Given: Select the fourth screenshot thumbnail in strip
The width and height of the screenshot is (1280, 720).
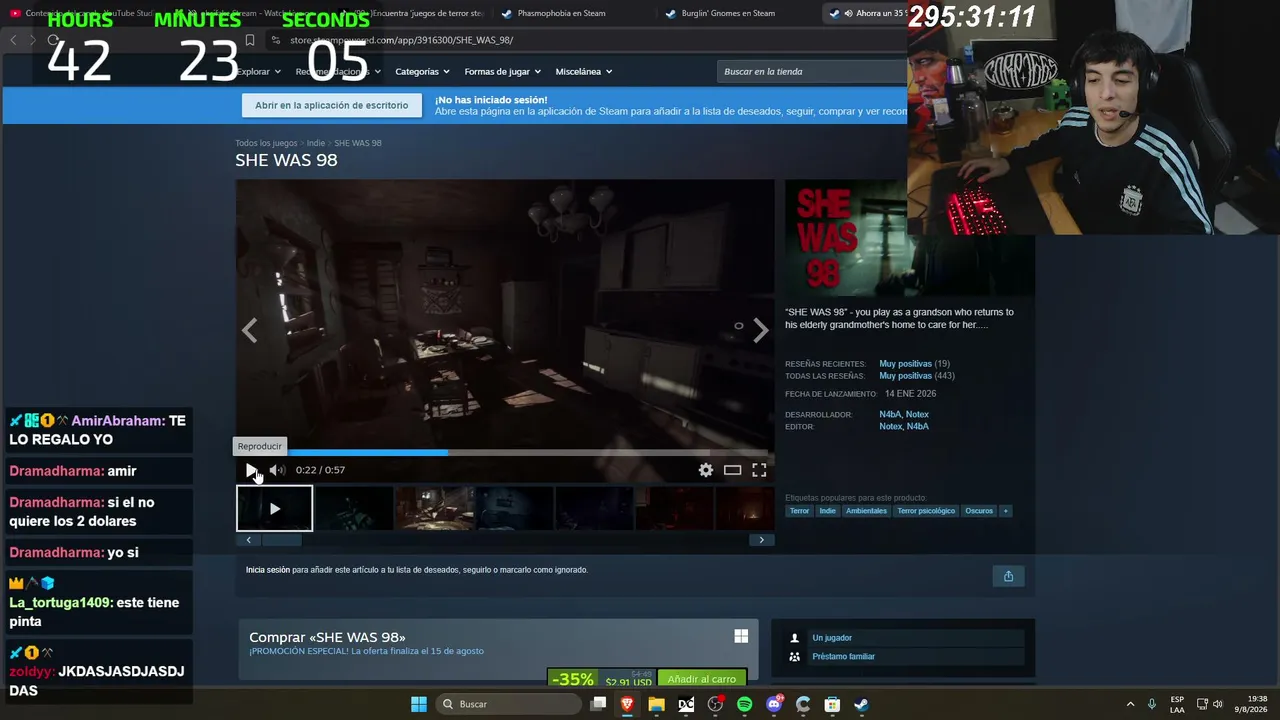Looking at the screenshot, I should point(514,509).
